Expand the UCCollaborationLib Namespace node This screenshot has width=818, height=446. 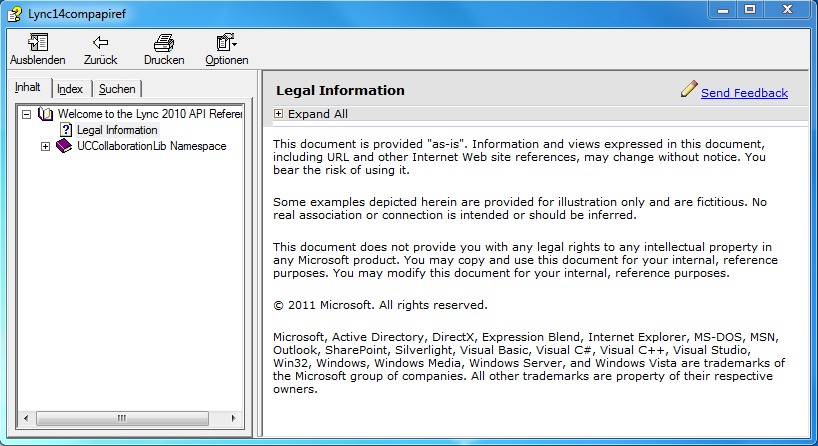point(45,147)
